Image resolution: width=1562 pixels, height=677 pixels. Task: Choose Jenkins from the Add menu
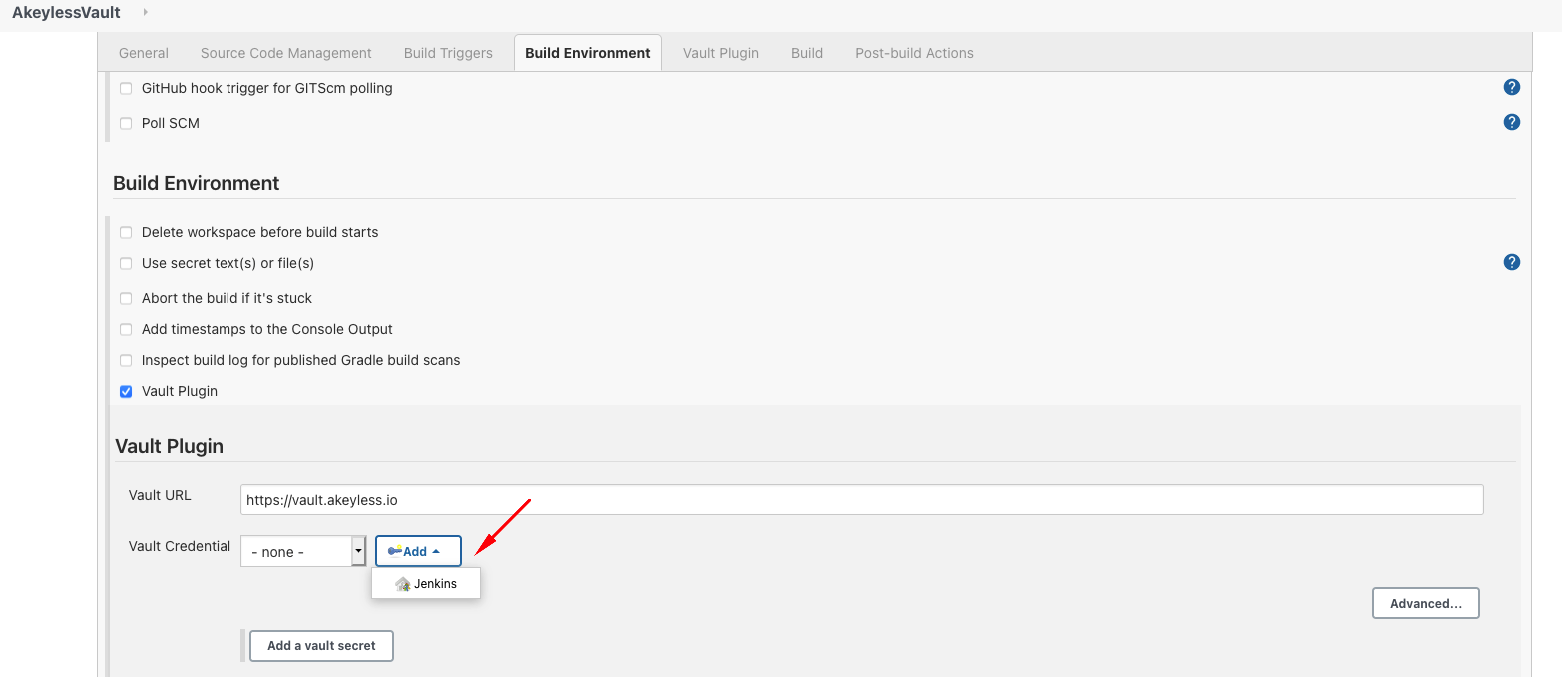click(x=426, y=584)
